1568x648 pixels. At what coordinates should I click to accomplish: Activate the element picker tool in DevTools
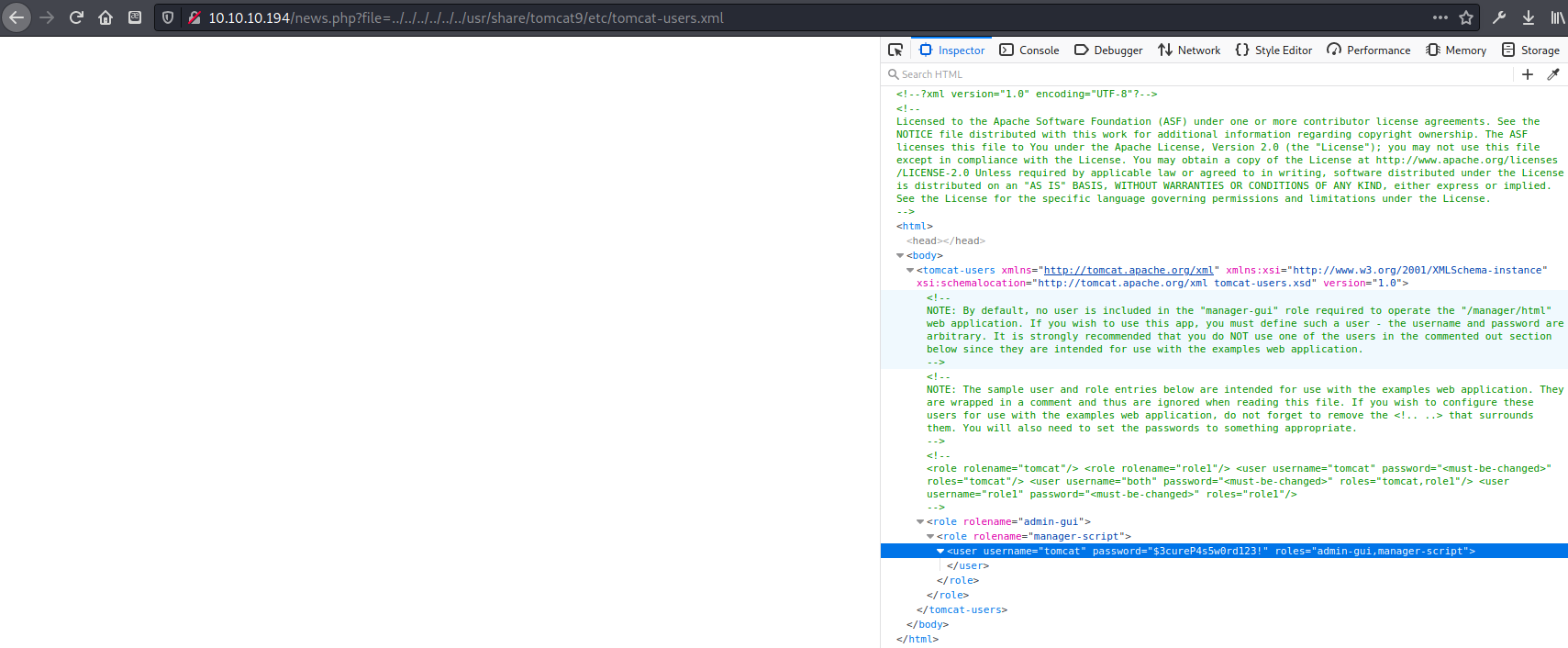point(895,50)
